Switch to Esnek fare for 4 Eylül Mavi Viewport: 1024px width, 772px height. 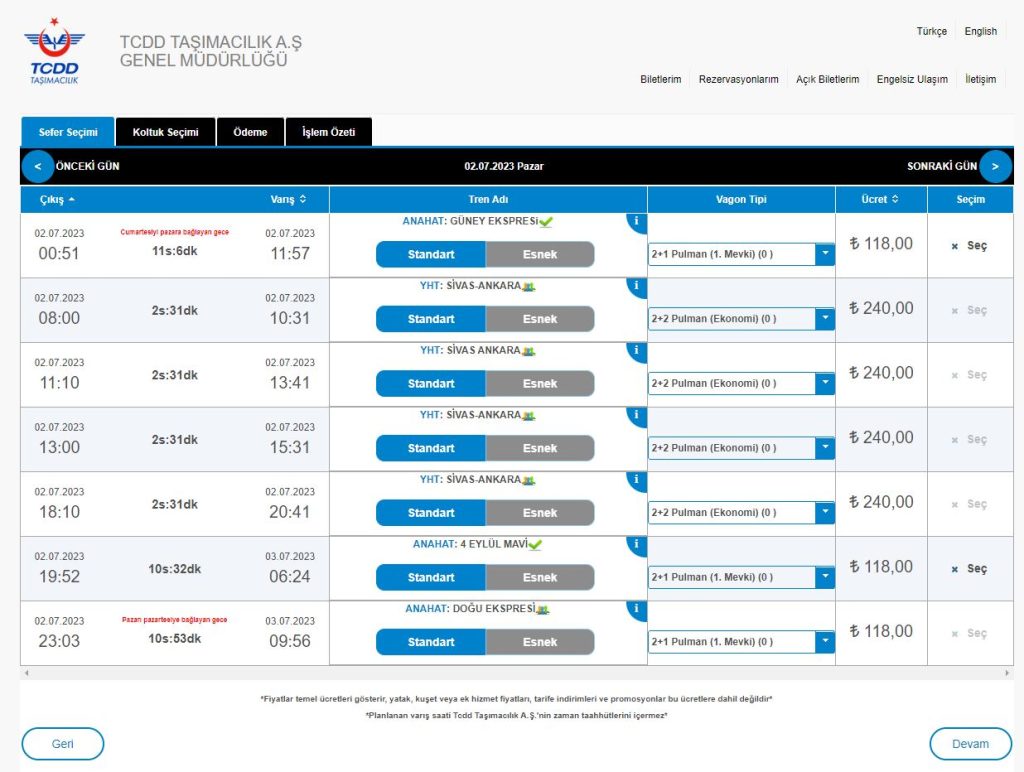540,578
